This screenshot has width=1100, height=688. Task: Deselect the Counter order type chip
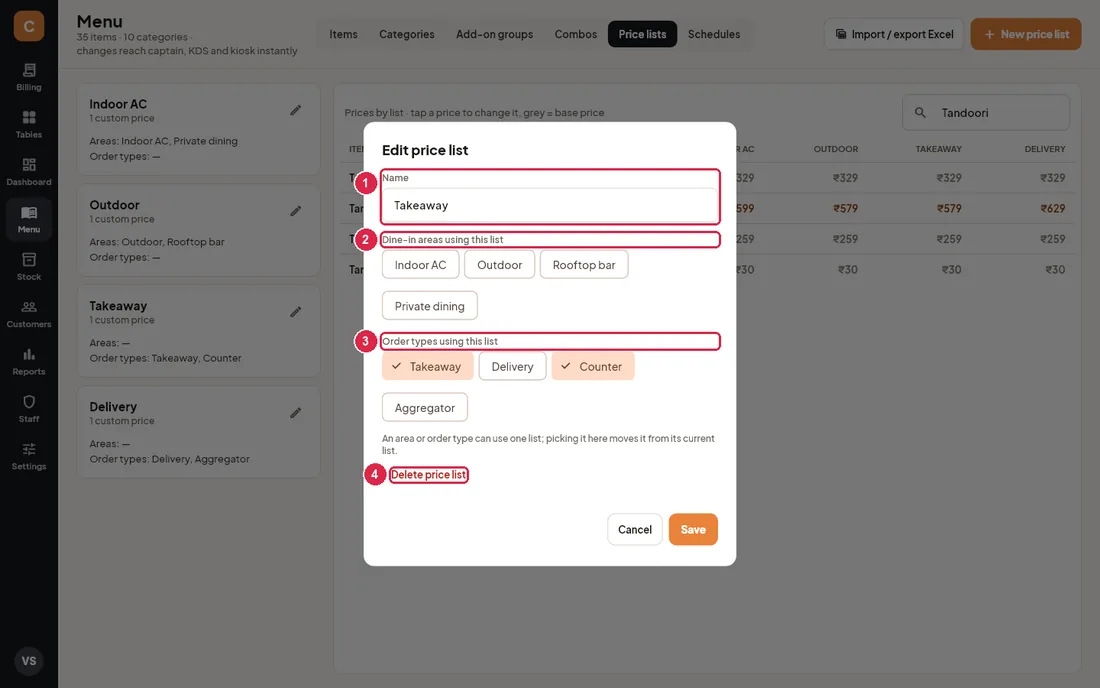point(593,366)
